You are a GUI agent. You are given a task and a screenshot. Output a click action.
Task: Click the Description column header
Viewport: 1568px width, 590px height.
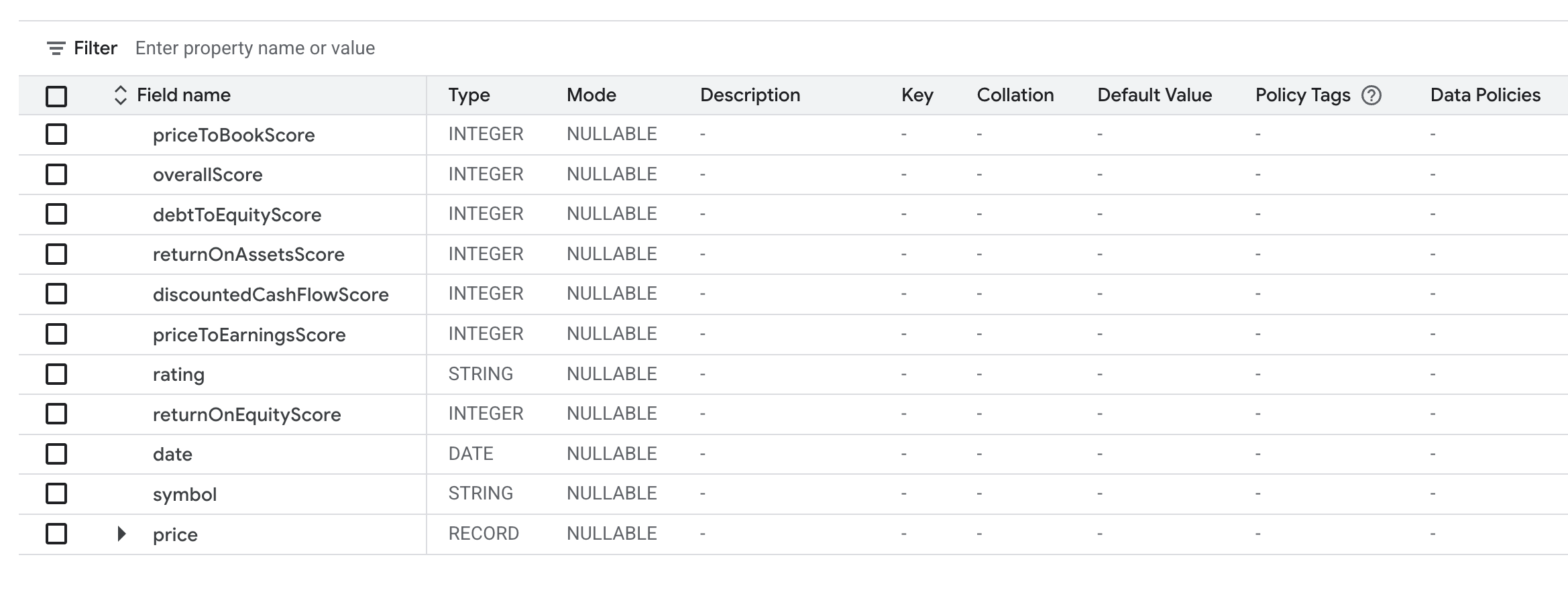point(750,95)
